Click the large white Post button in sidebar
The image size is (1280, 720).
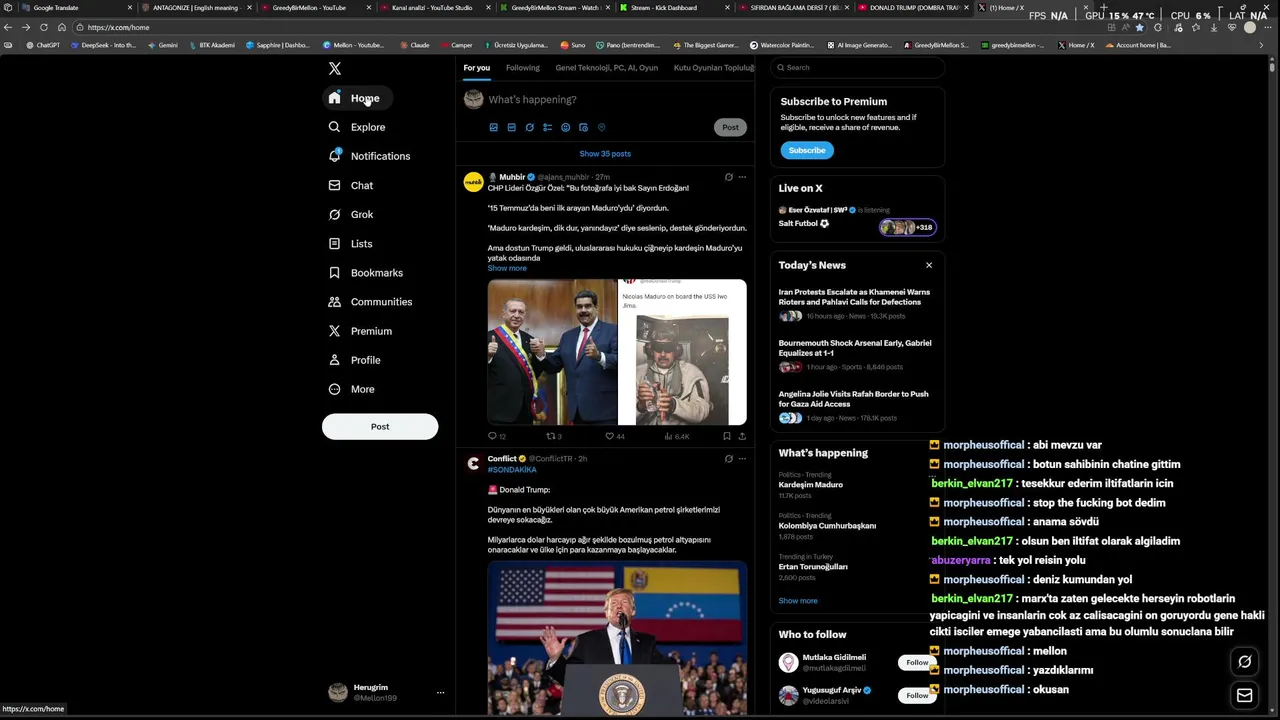point(380,426)
